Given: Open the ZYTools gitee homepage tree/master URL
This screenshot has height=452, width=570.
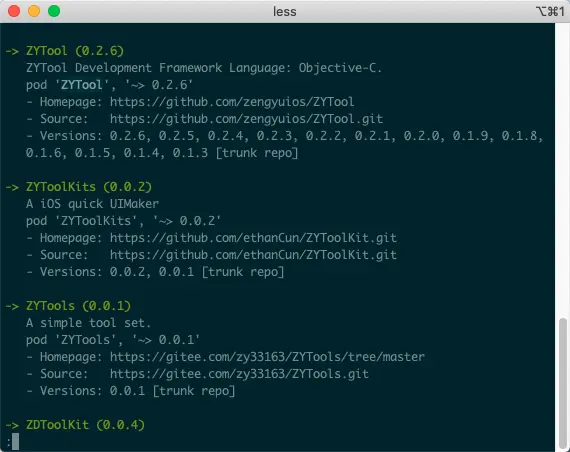Looking at the screenshot, I should click(267, 357).
